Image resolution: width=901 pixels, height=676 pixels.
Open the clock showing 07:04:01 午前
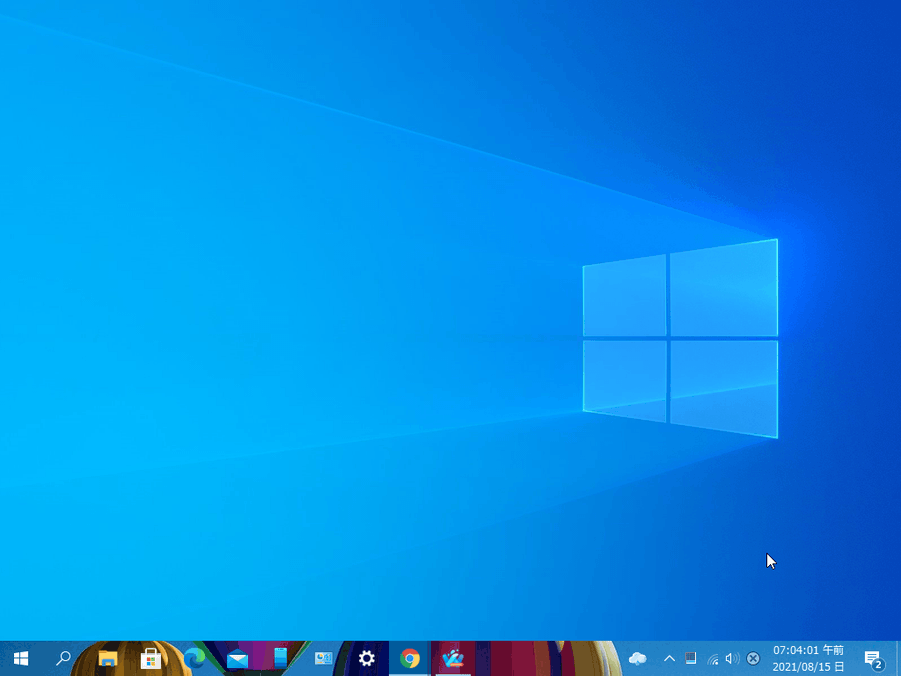(x=808, y=659)
